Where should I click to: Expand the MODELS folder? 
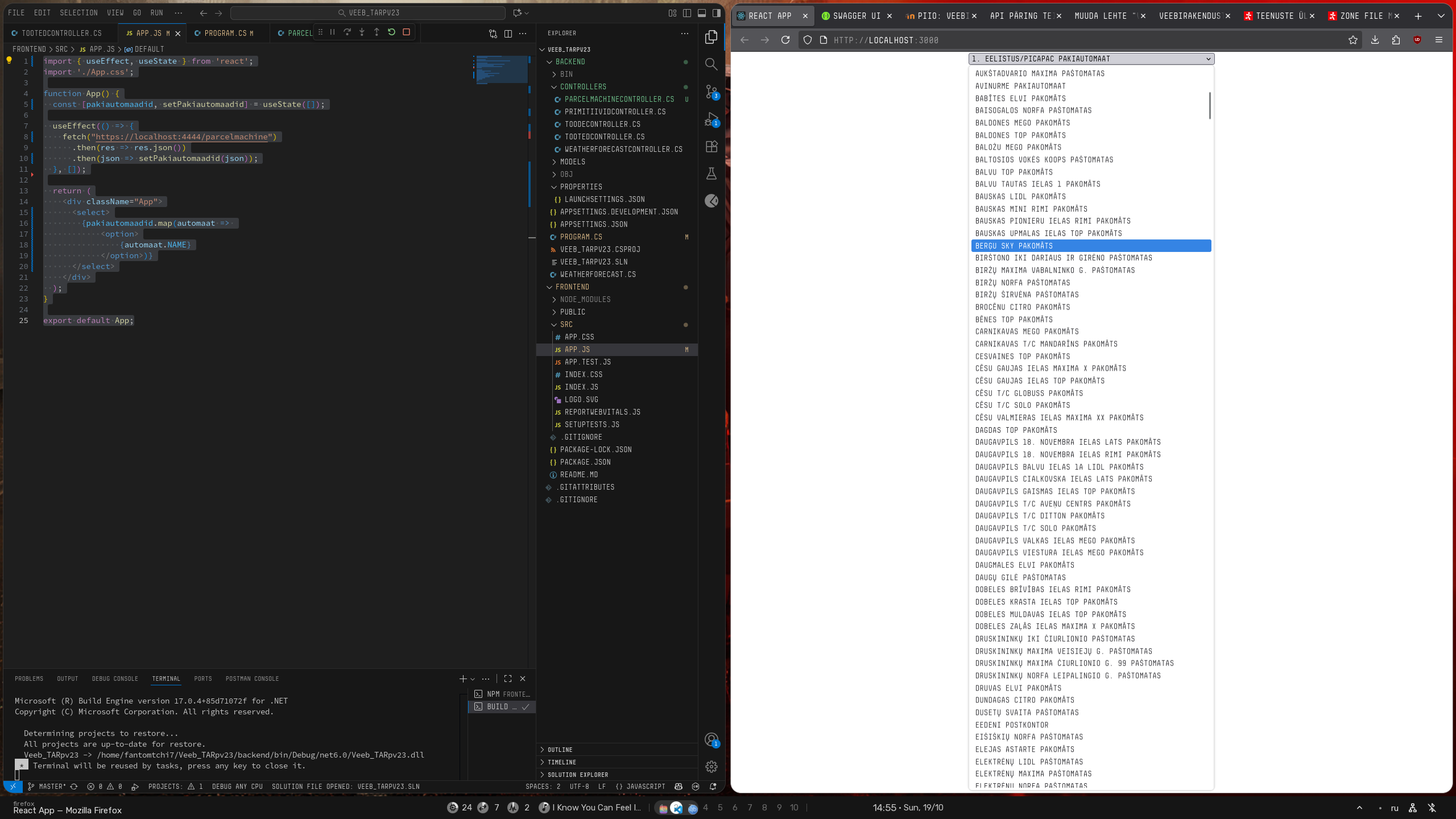coord(572,162)
